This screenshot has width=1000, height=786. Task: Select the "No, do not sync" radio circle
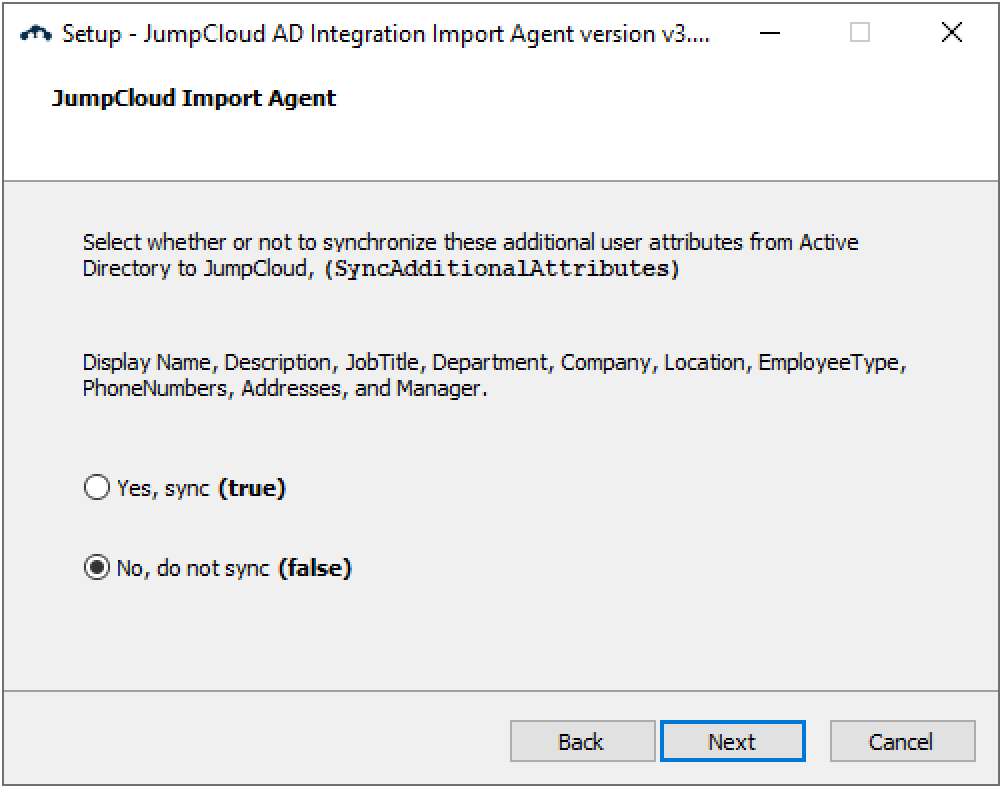(x=96, y=568)
